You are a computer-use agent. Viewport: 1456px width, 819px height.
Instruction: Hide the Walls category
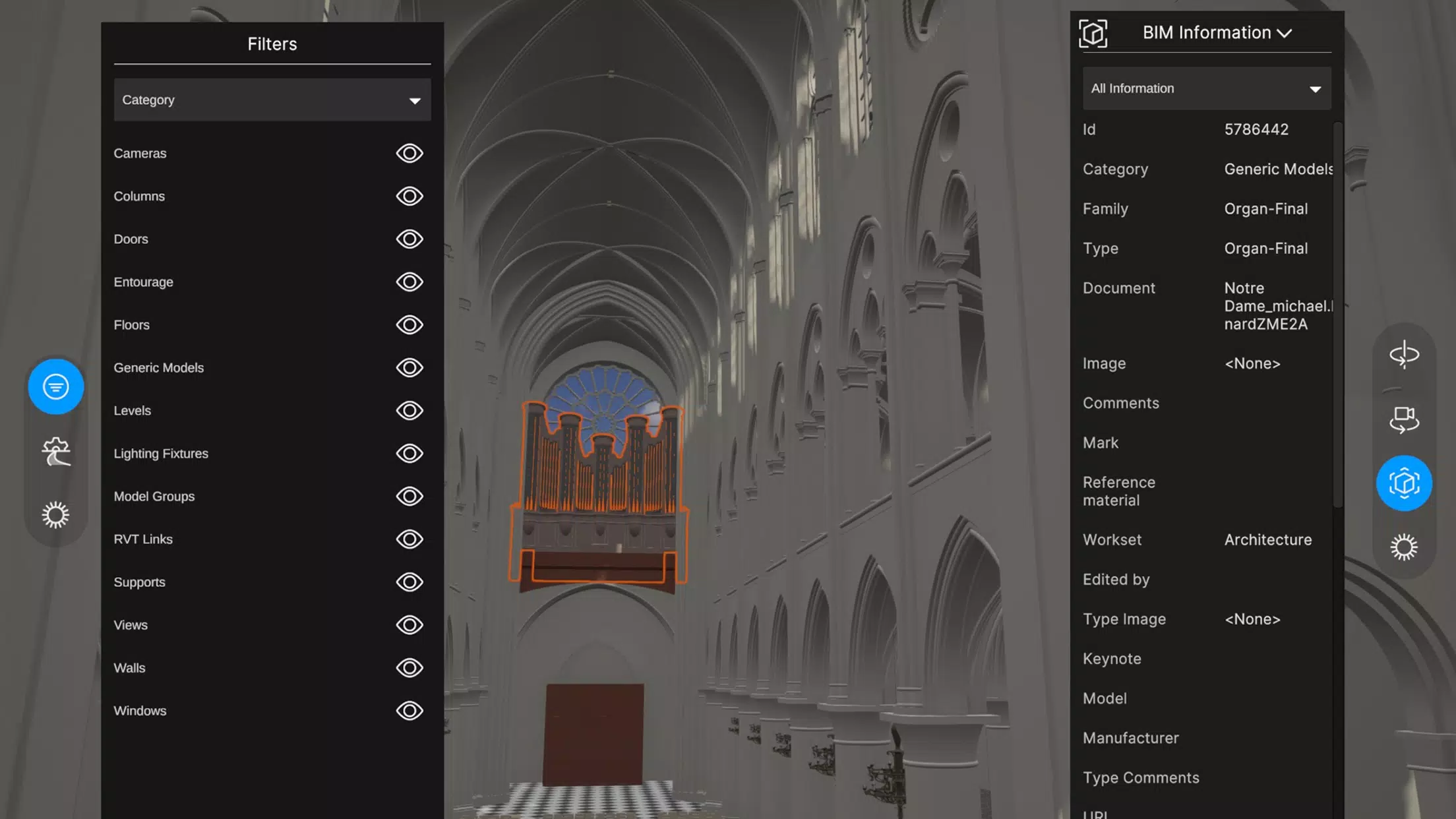tap(409, 668)
